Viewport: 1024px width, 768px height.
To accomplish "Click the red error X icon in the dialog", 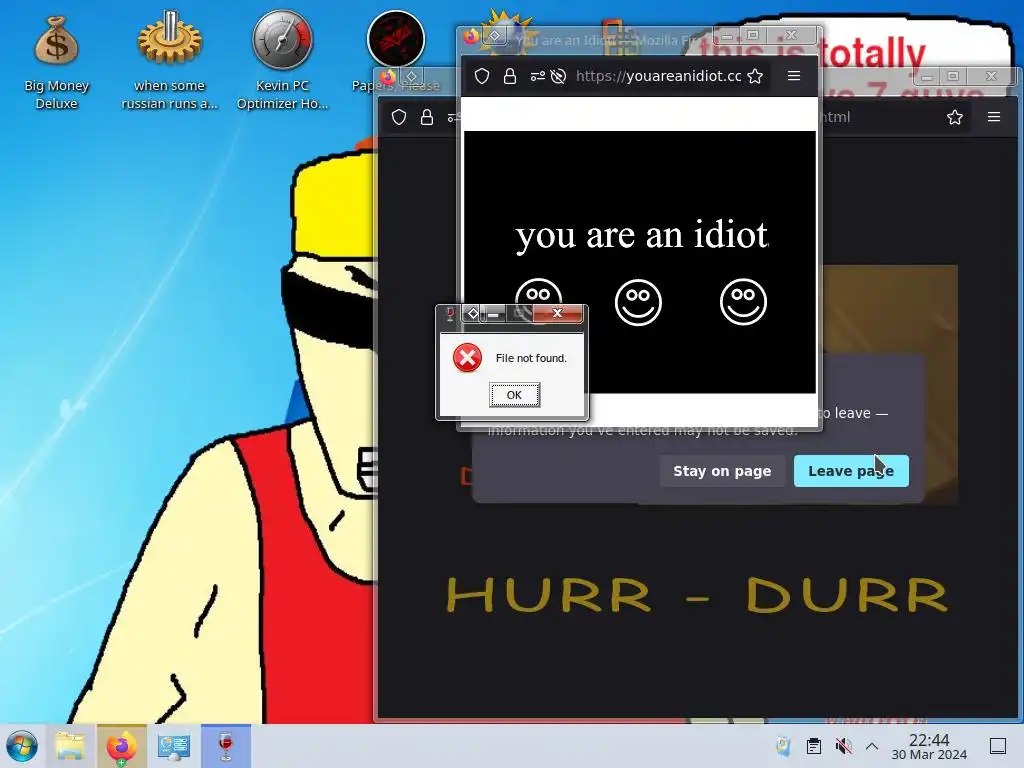I will coord(468,358).
